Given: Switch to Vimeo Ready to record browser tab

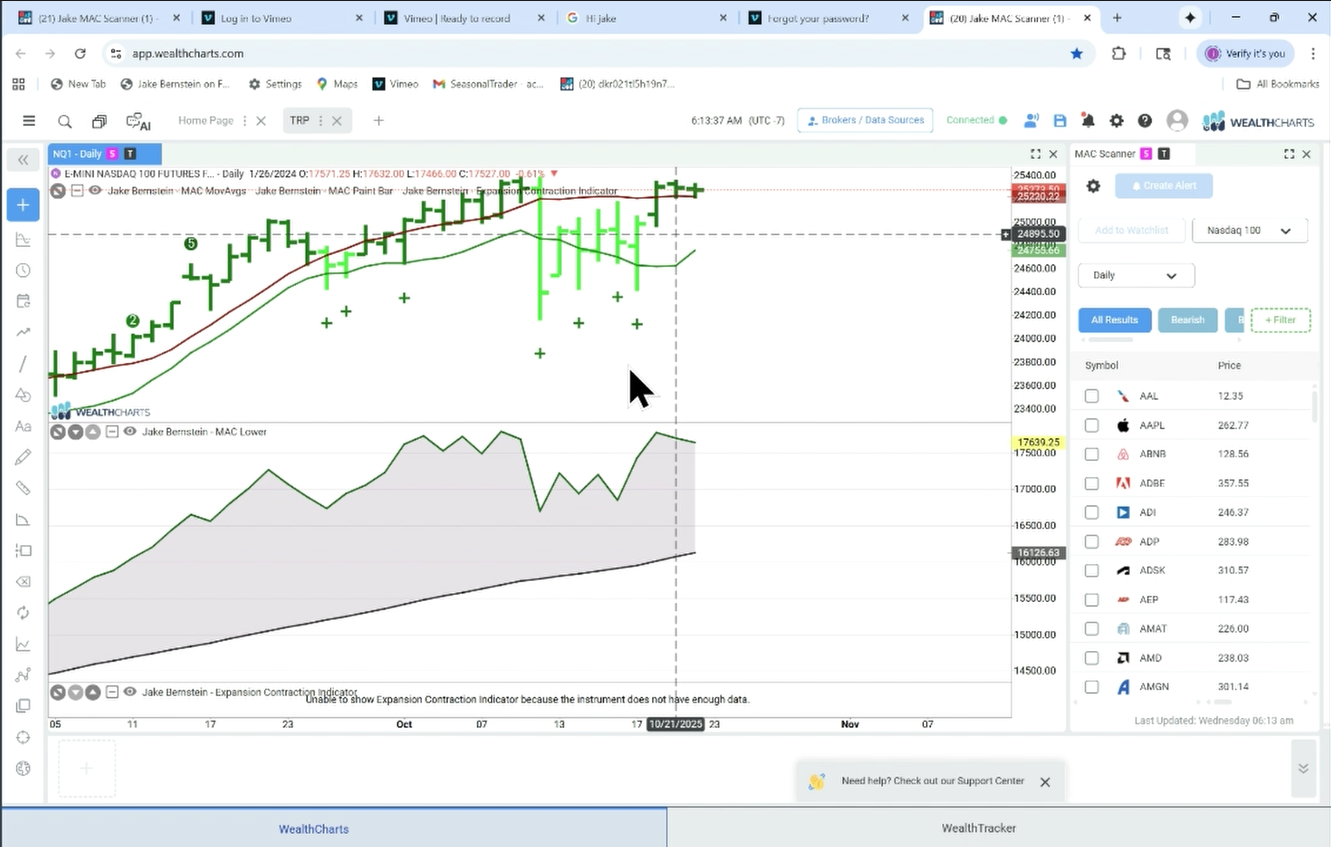Looking at the screenshot, I should (465, 18).
